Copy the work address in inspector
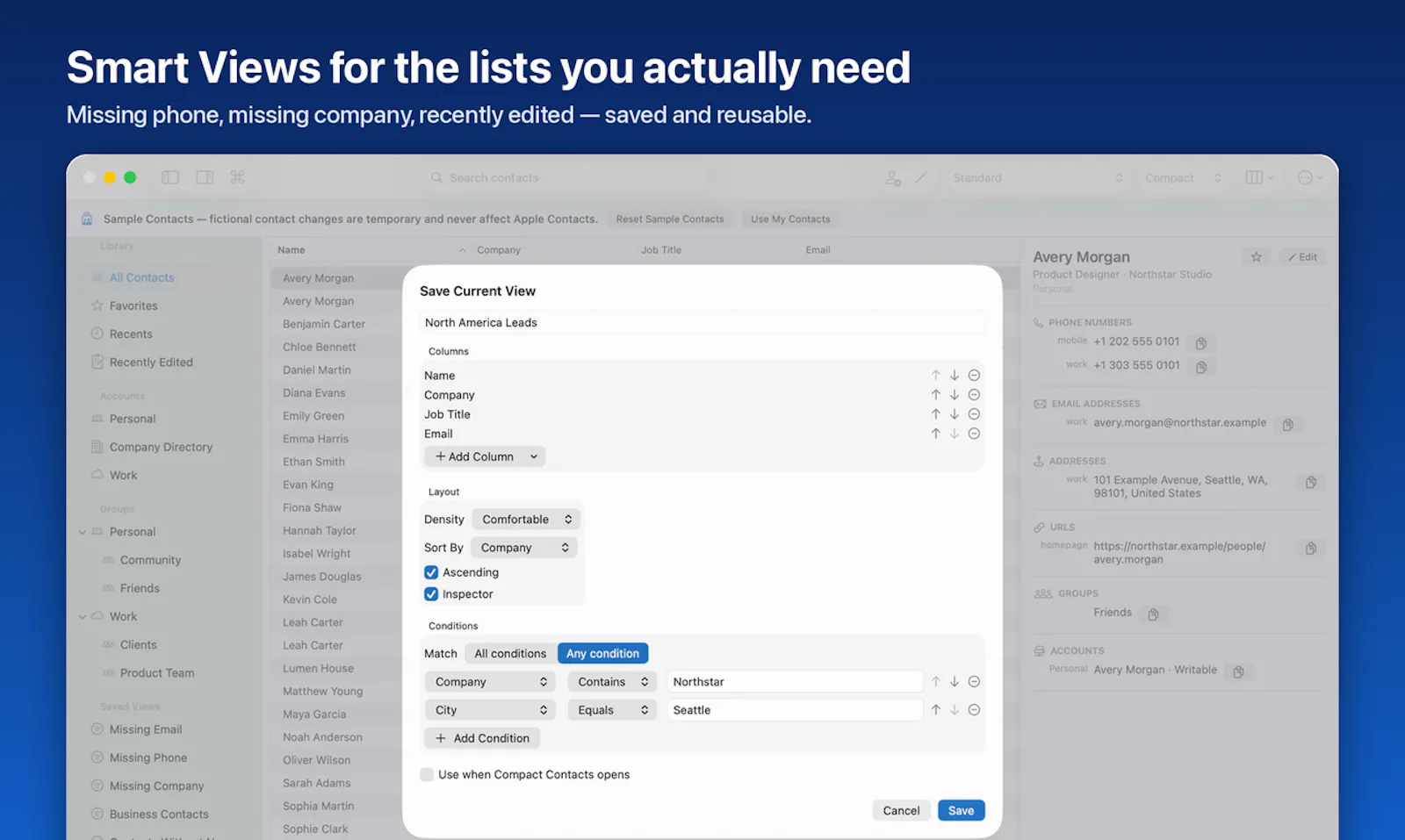This screenshot has width=1405, height=840. [1311, 483]
